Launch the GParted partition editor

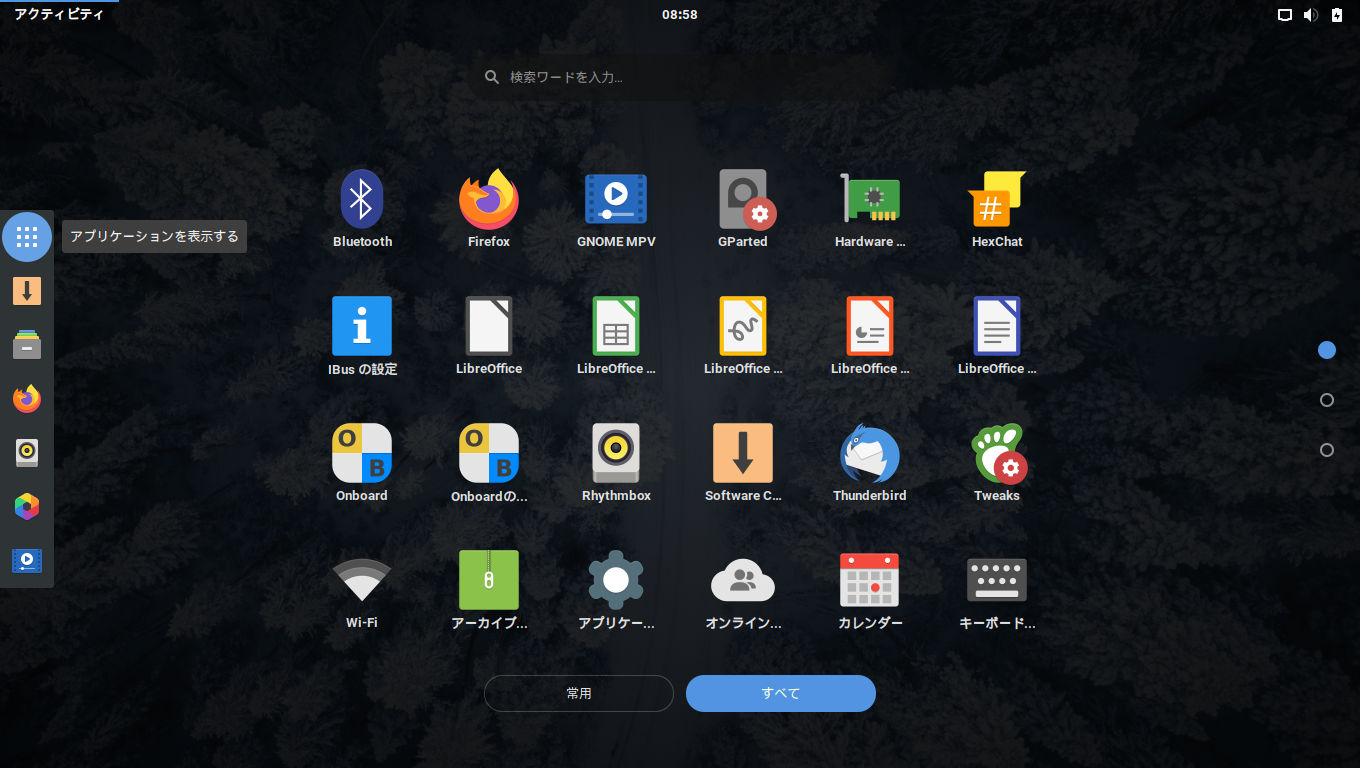click(x=743, y=209)
